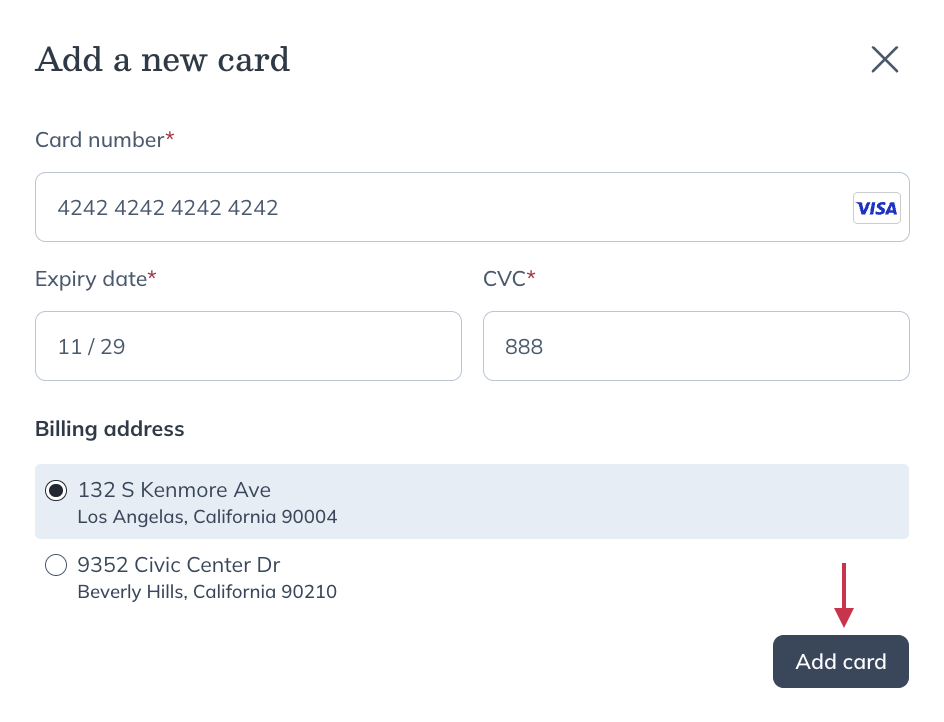Click the Billing address heading
This screenshot has width=944, height=722.
[110, 429]
